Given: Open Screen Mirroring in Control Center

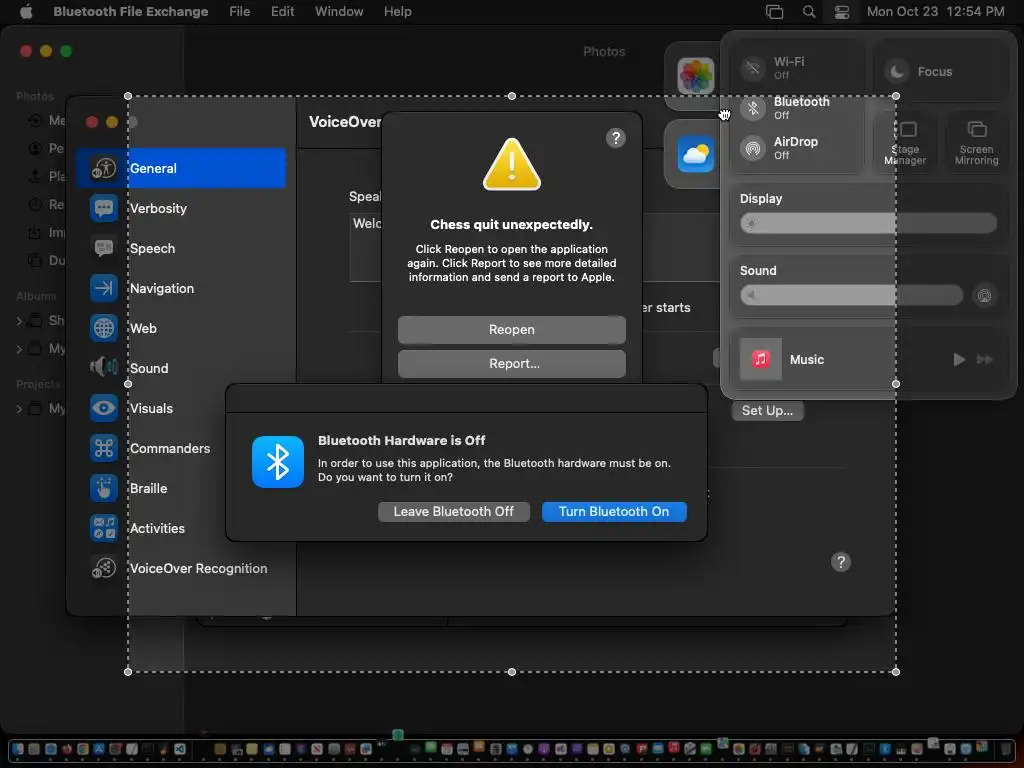Looking at the screenshot, I should (976, 142).
